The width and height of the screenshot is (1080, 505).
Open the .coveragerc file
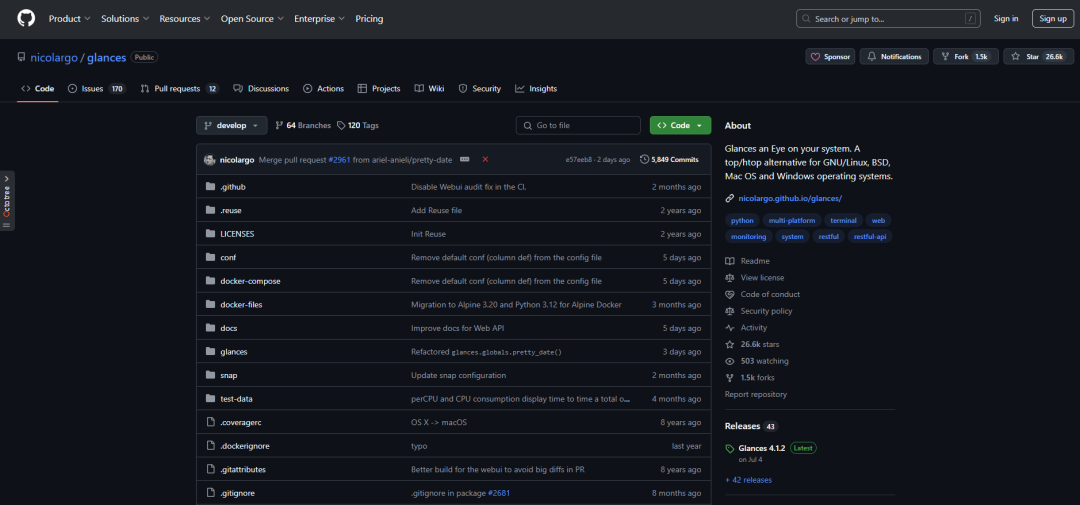(242, 422)
